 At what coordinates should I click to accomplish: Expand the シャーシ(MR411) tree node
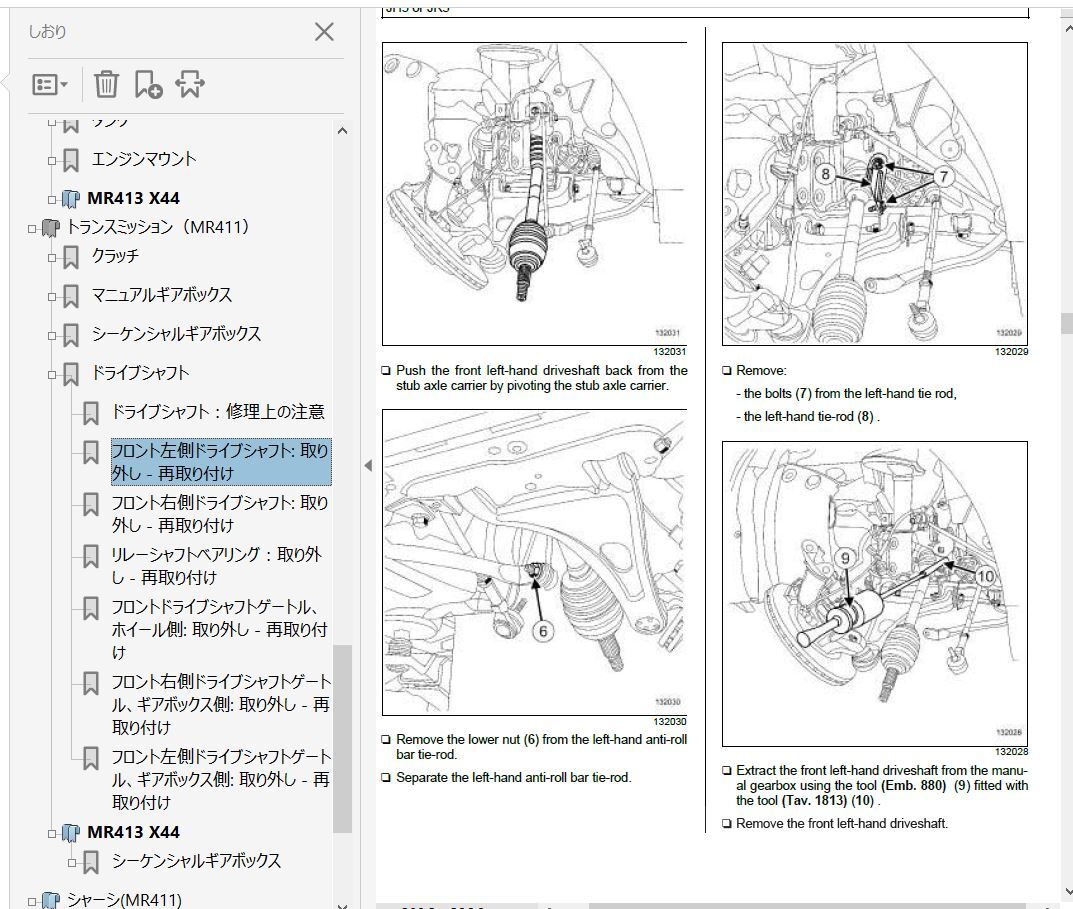[x=32, y=901]
